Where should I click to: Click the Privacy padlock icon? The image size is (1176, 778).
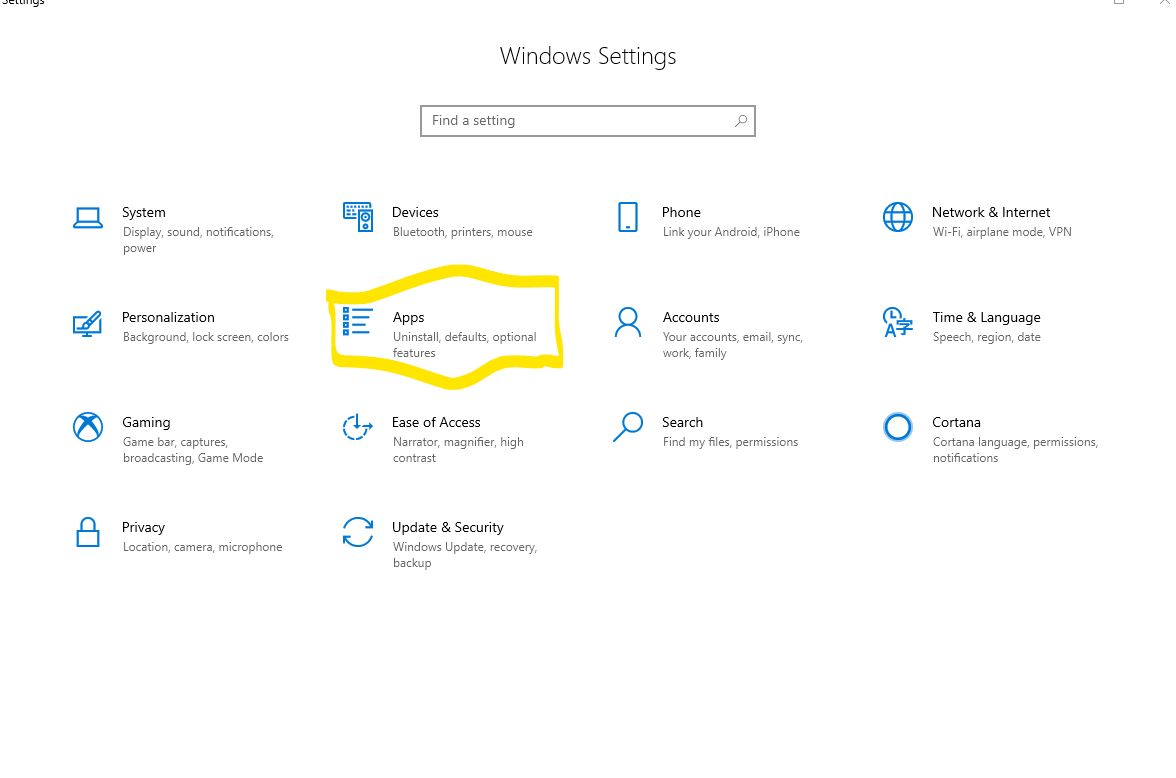88,532
